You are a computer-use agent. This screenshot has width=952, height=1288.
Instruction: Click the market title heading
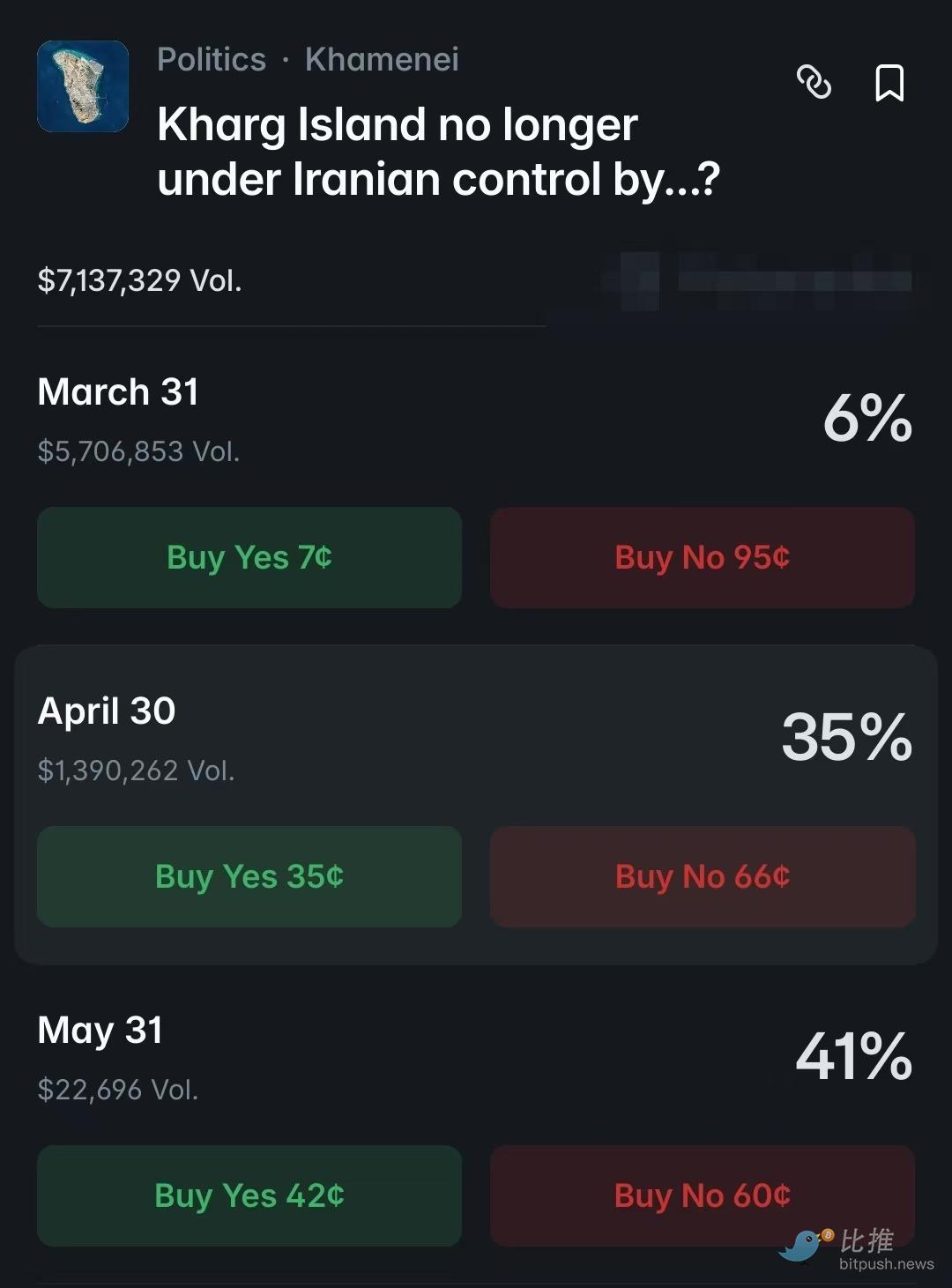438,152
